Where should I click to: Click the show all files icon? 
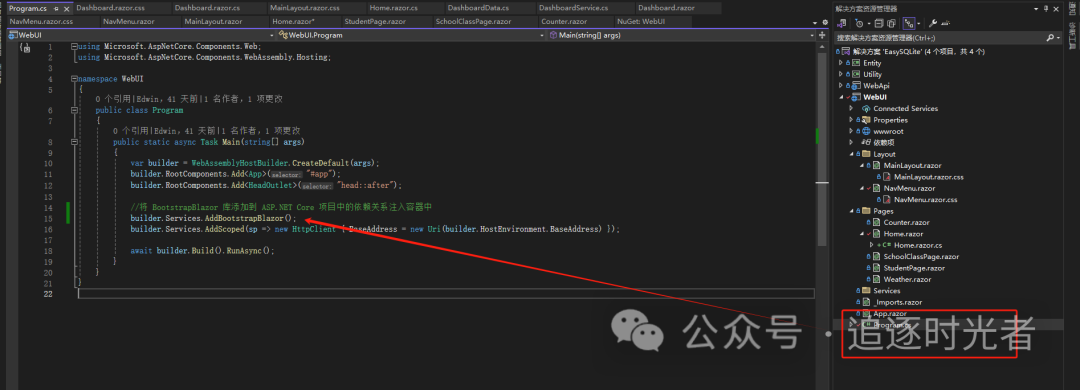click(891, 23)
